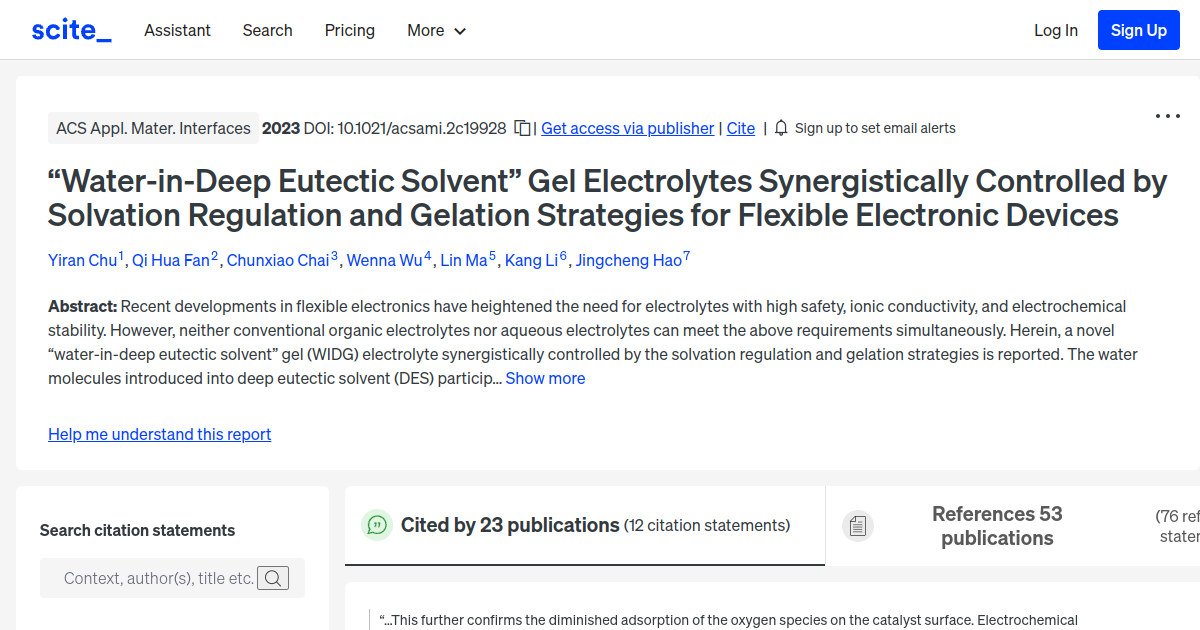Viewport: 1200px width, 630px height.
Task: Open the Pricing page
Action: pos(349,30)
